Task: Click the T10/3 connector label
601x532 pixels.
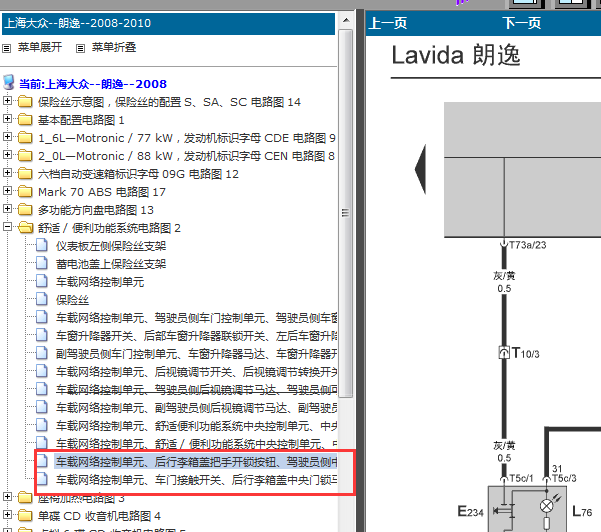Action: pyautogui.click(x=525, y=353)
